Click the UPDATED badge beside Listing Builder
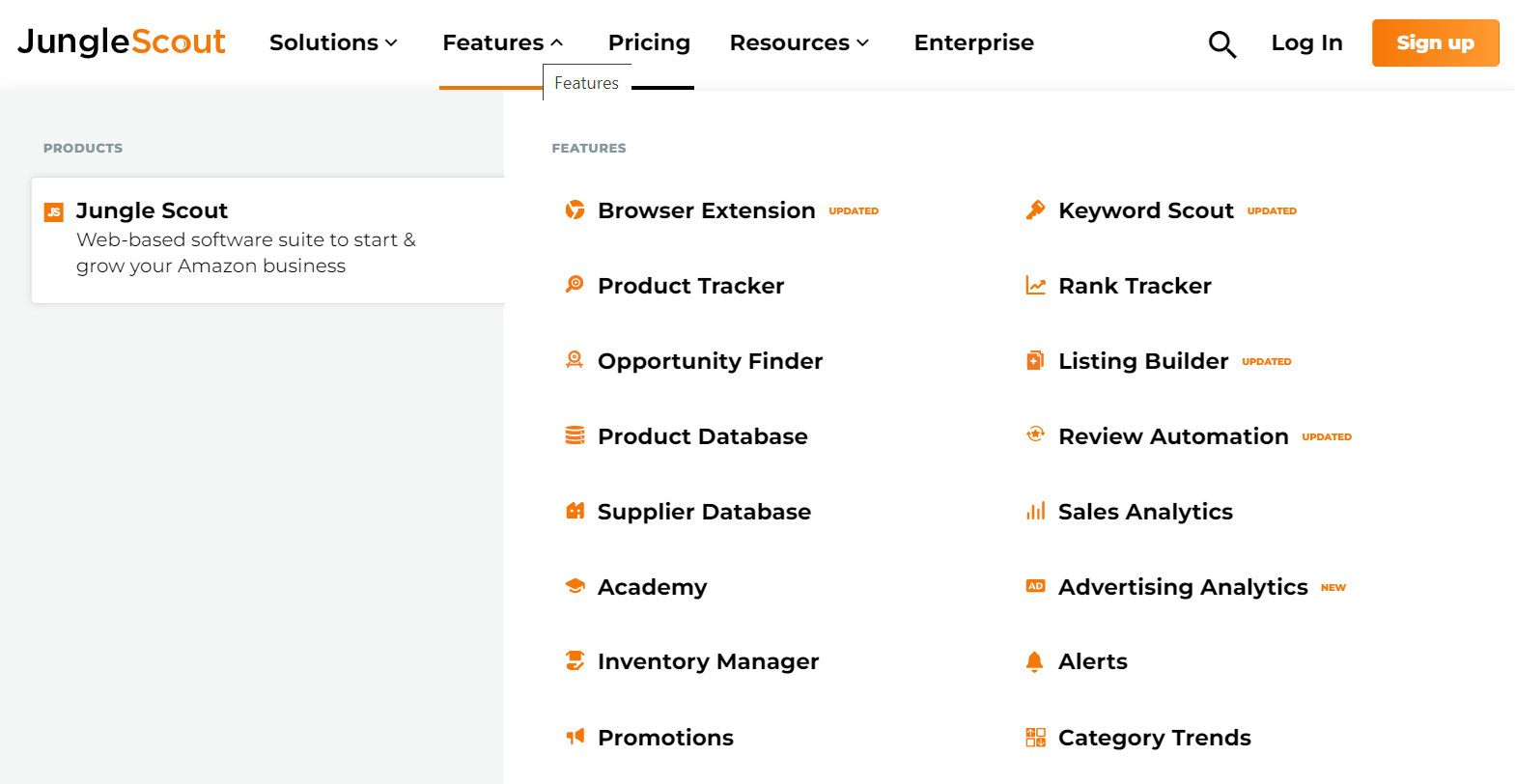The width and height of the screenshot is (1515, 784). coord(1266,361)
